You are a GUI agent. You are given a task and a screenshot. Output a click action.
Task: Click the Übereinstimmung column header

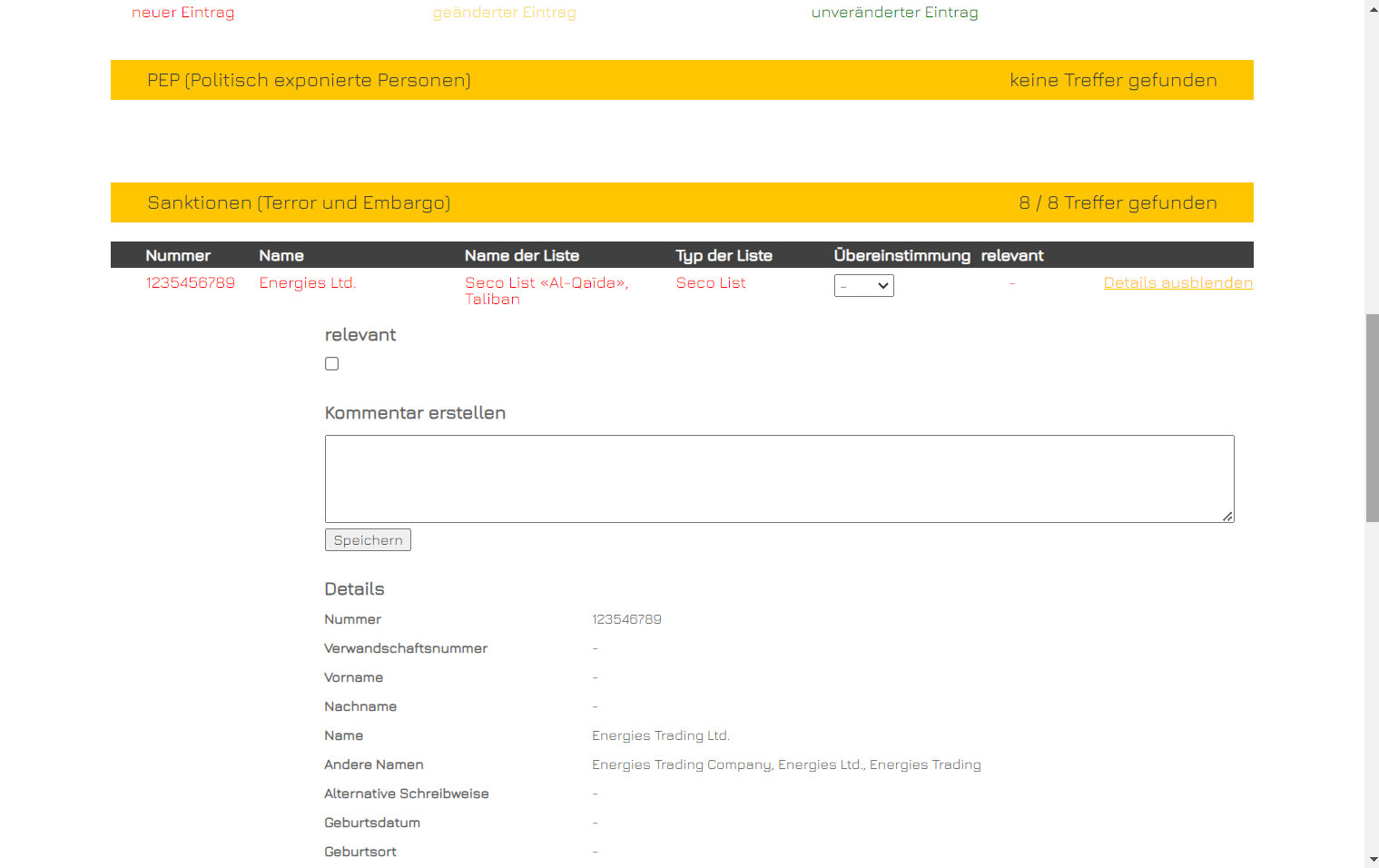tap(901, 256)
